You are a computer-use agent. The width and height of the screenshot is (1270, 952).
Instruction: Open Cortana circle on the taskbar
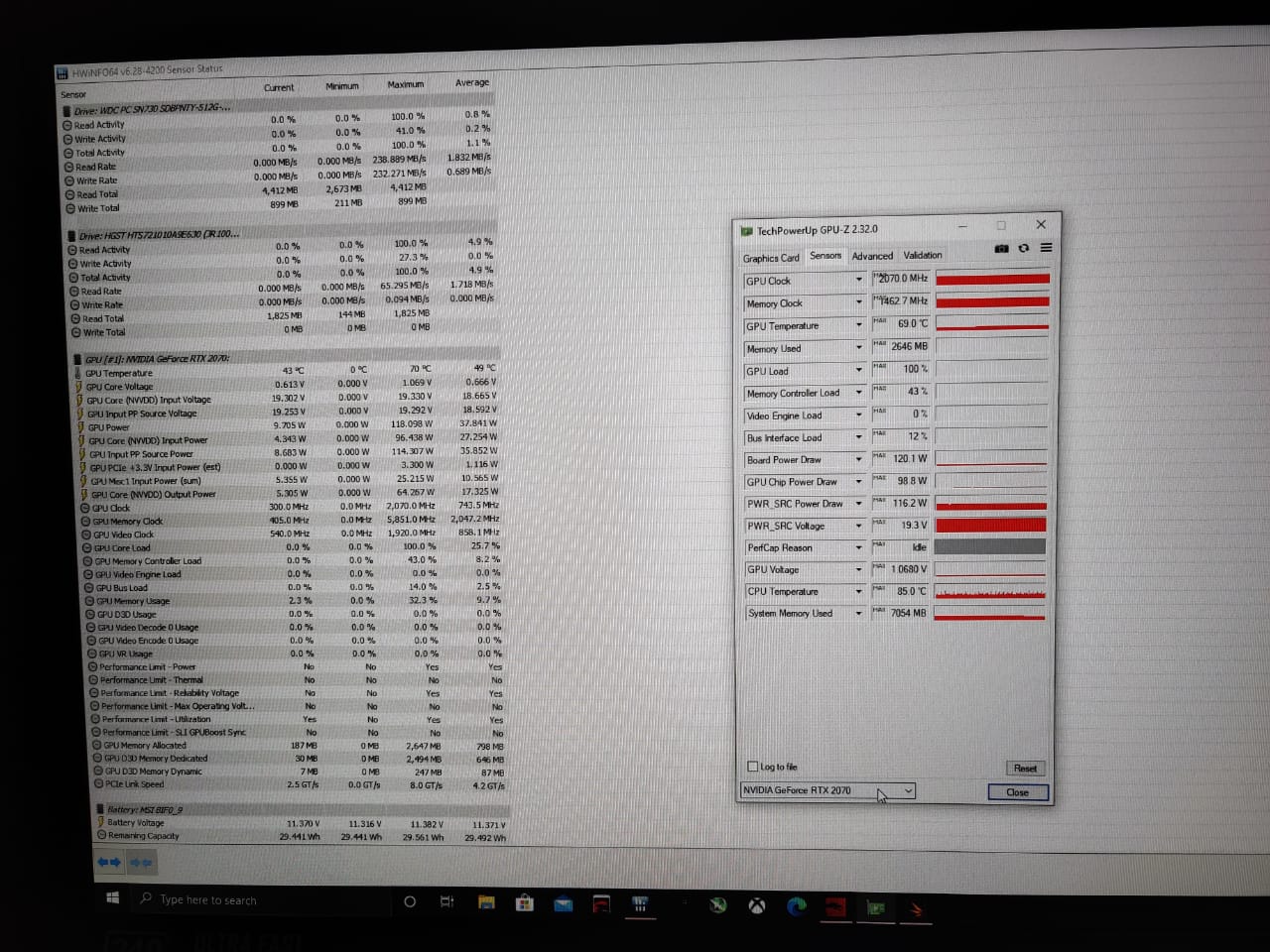coord(410,901)
